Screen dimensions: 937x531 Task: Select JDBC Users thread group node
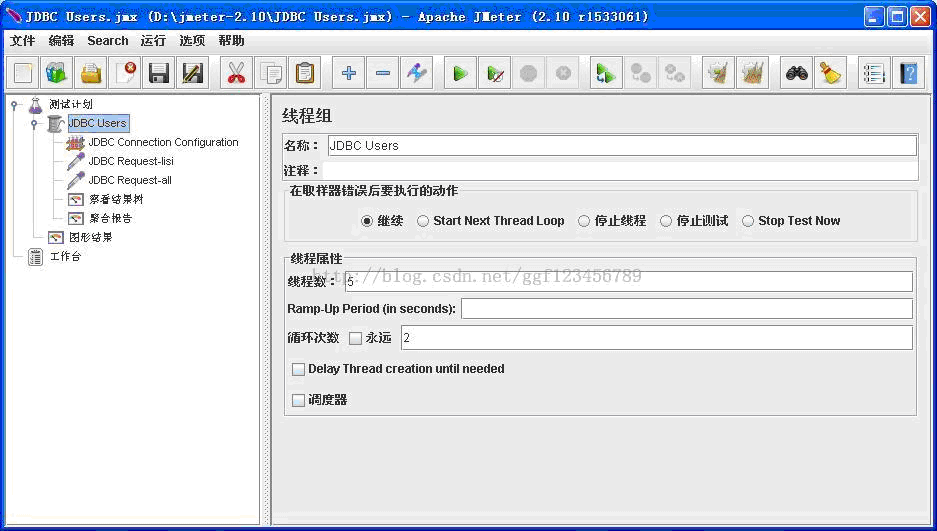pyautogui.click(x=97, y=123)
